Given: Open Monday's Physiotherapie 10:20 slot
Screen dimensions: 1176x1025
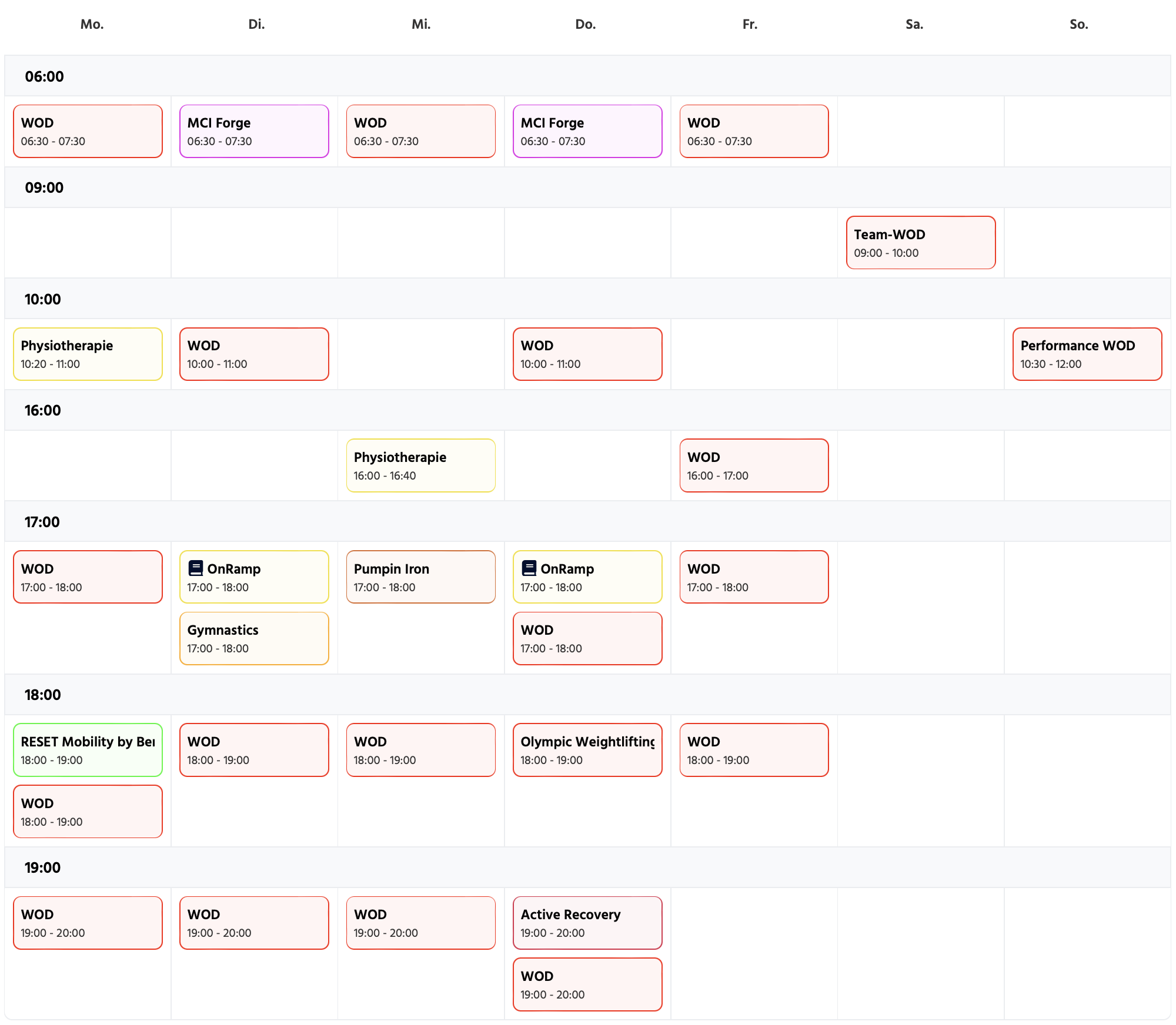Looking at the screenshot, I should point(88,354).
